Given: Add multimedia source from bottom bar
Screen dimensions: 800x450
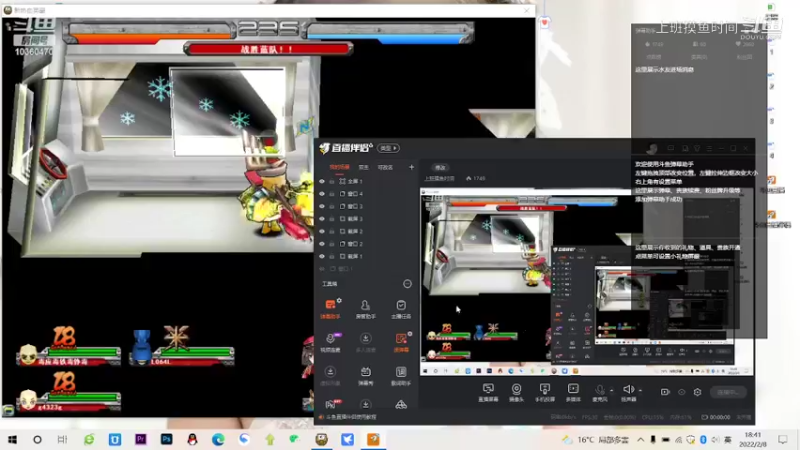Looking at the screenshot, I should (573, 392).
